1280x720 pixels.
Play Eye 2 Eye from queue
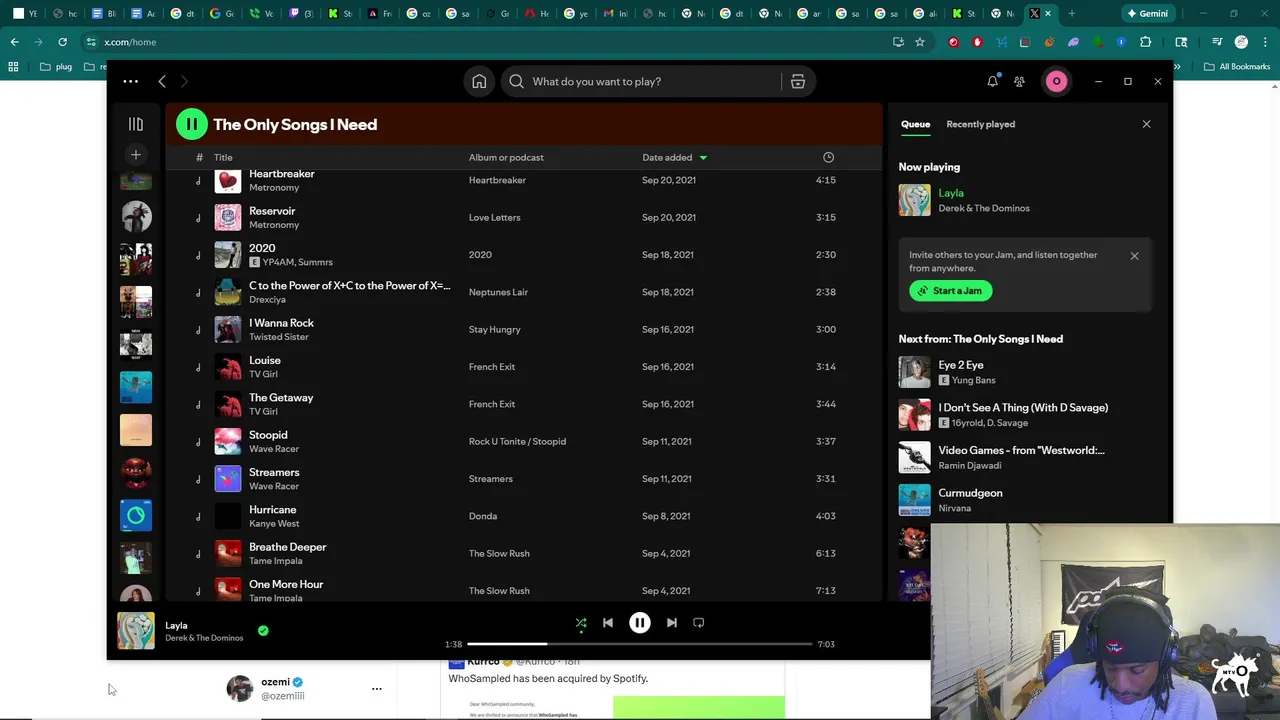(1025, 372)
